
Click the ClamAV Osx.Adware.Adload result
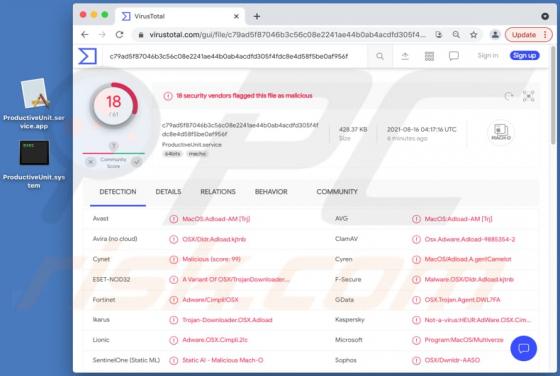point(470,239)
